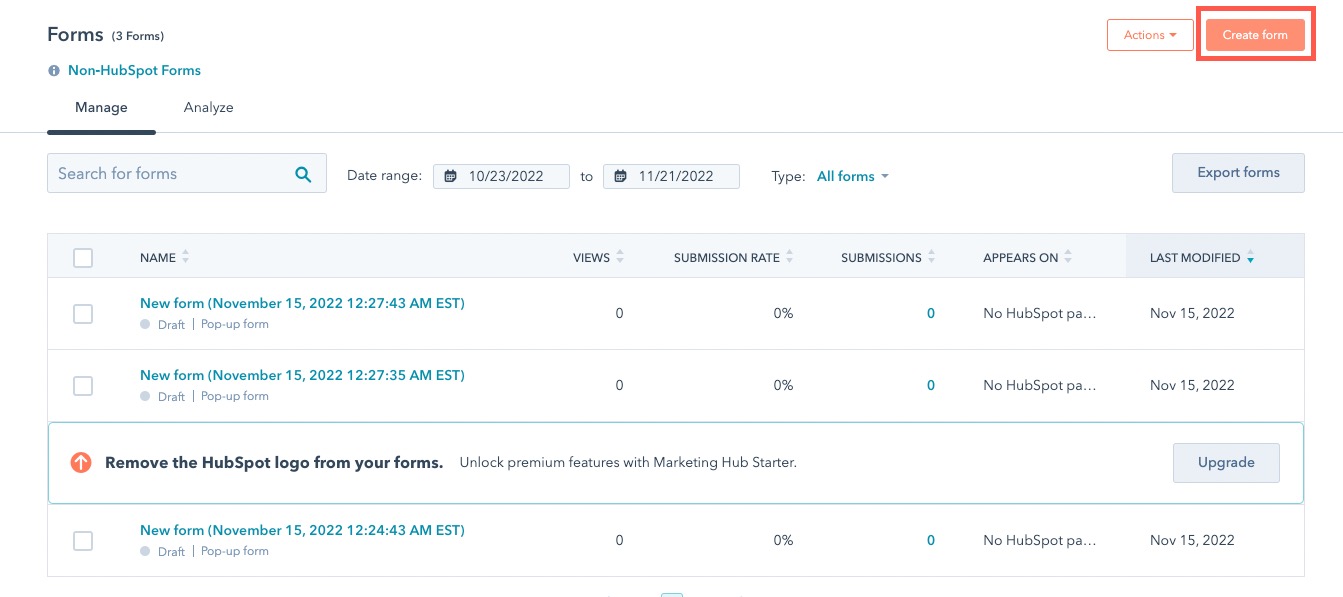Check the 12:27:43 AM form checkbox
Image resolution: width=1343 pixels, height=597 pixels.
[83, 314]
